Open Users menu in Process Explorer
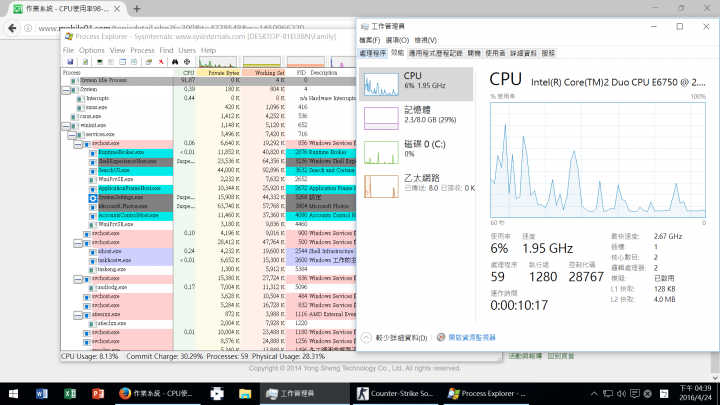The height and width of the screenshot is (405, 720). (x=187, y=50)
